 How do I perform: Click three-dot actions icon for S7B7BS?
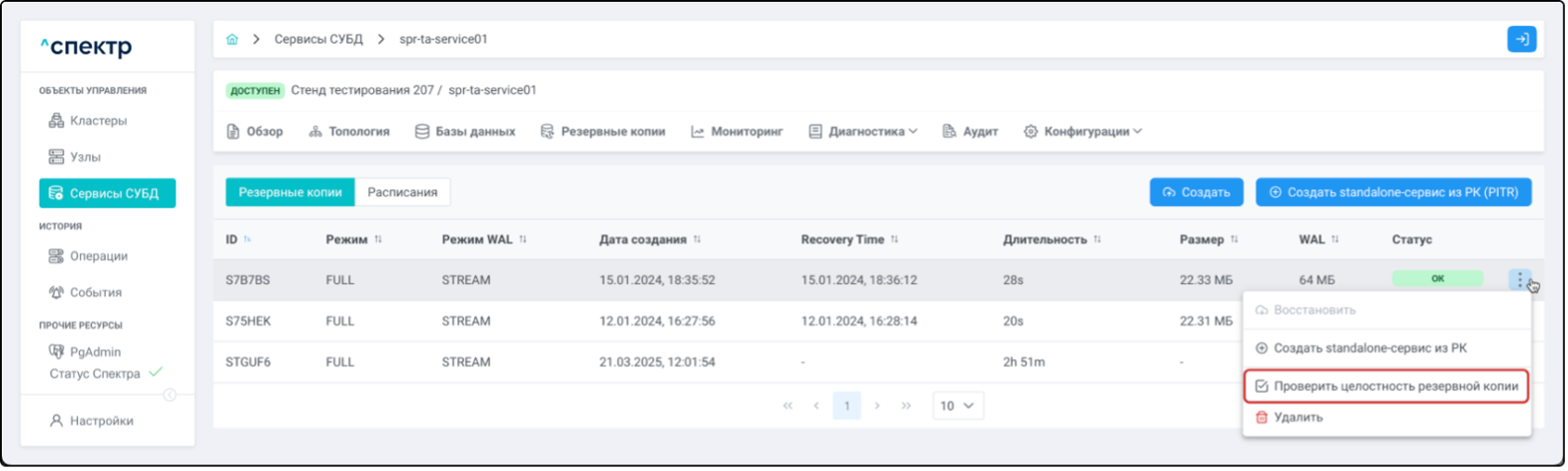pyautogui.click(x=1521, y=280)
